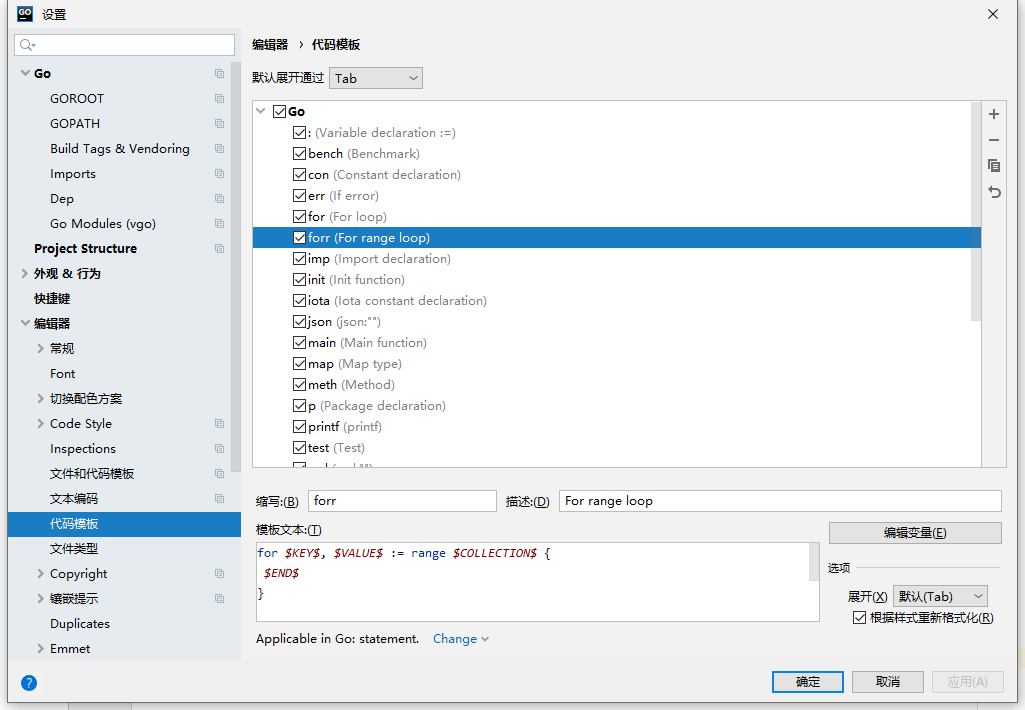The height and width of the screenshot is (710, 1025).
Task: Click the search magnifier icon
Action: pos(26,44)
